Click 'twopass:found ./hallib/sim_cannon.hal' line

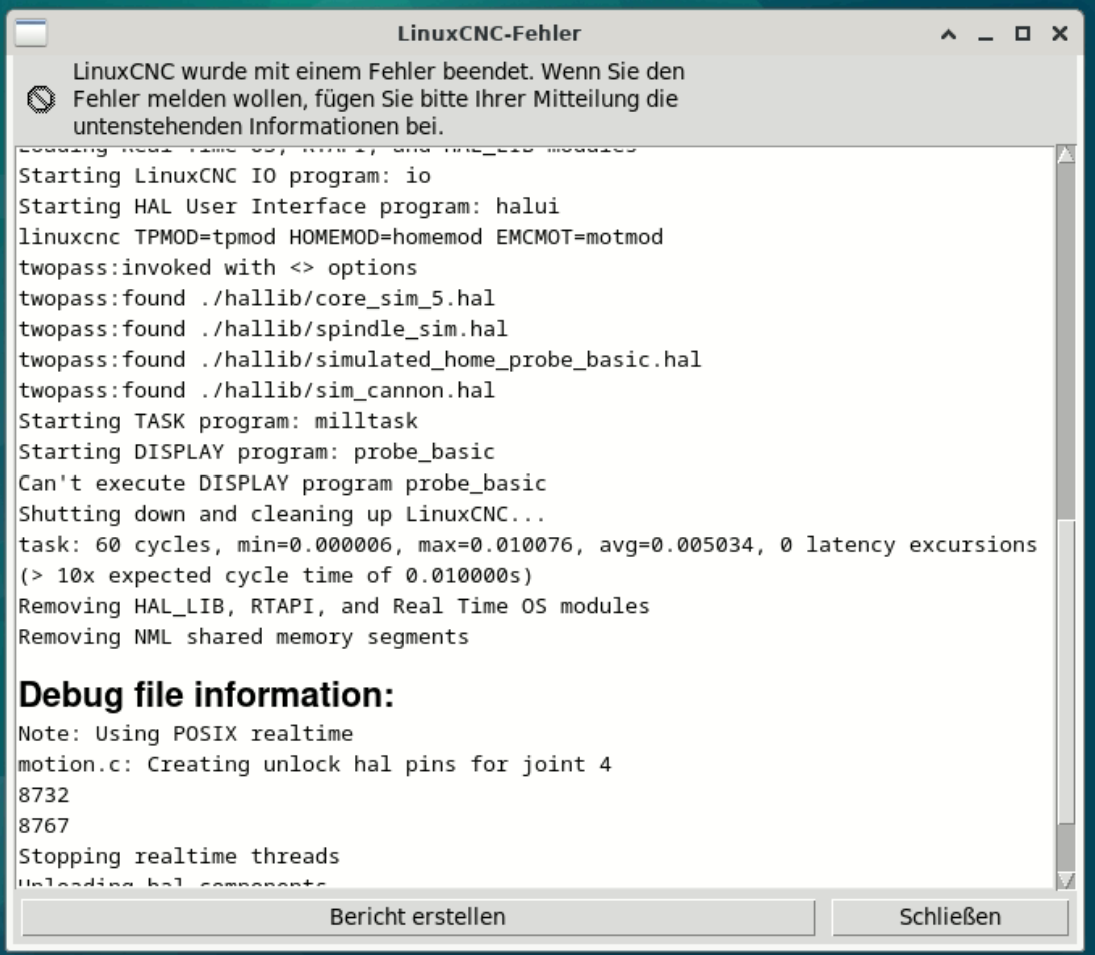[x=256, y=390]
